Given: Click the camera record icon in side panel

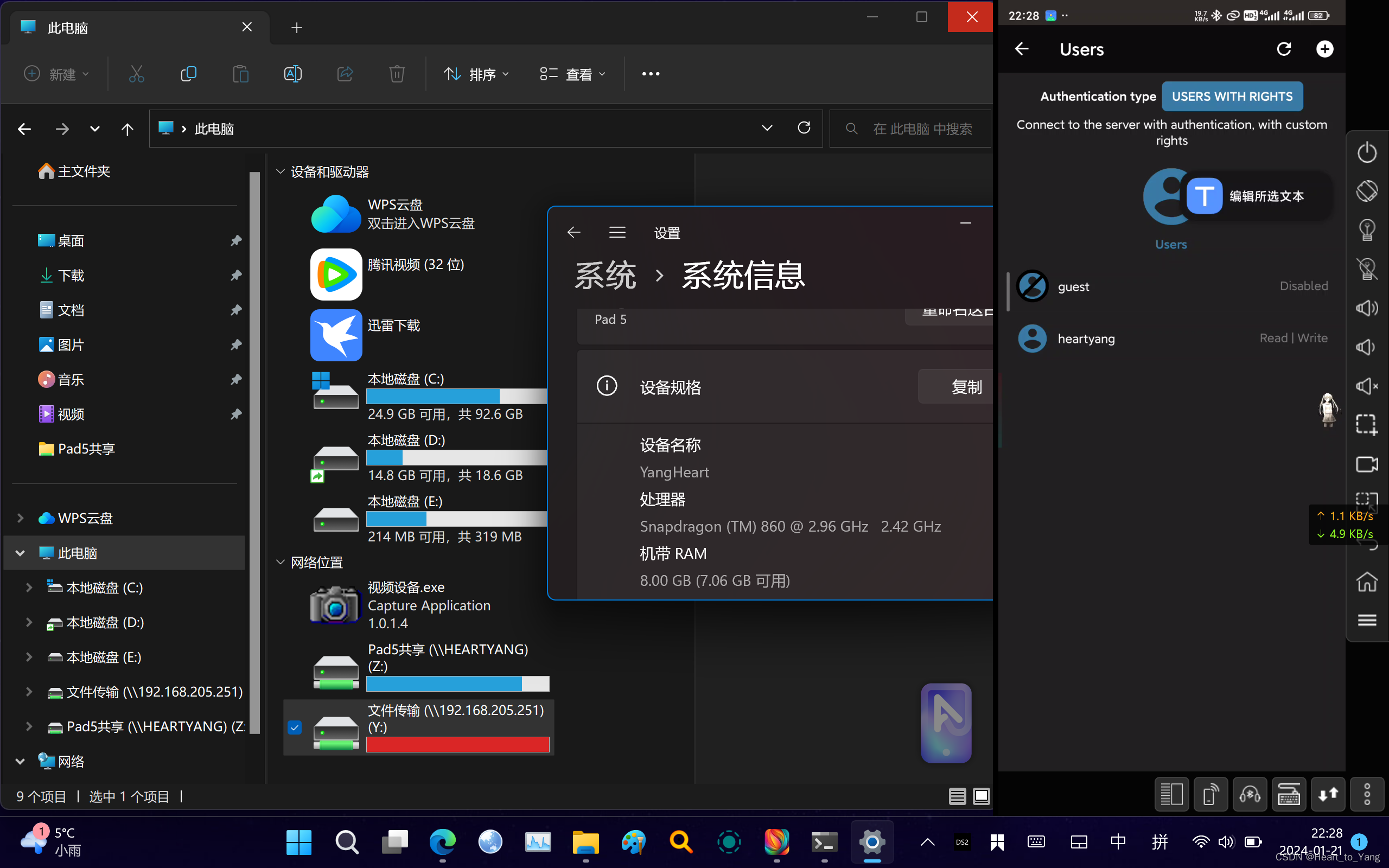Looking at the screenshot, I should point(1367,464).
